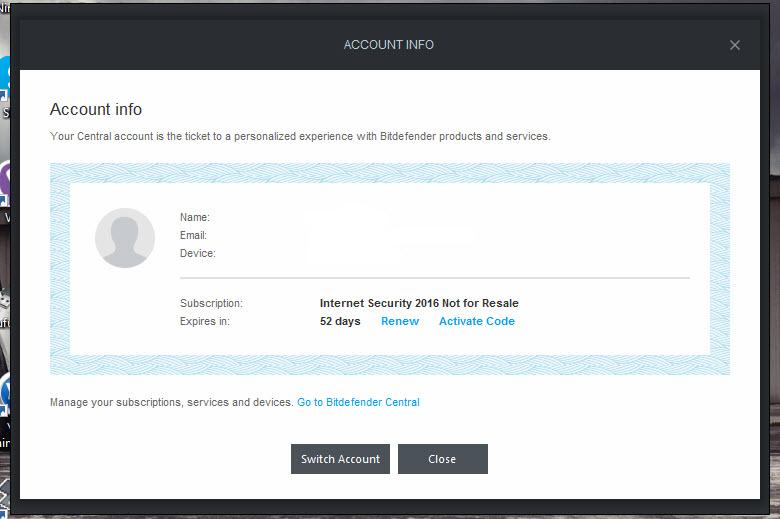Click 'Manage your subscriptions, services and devices' text

[172, 402]
